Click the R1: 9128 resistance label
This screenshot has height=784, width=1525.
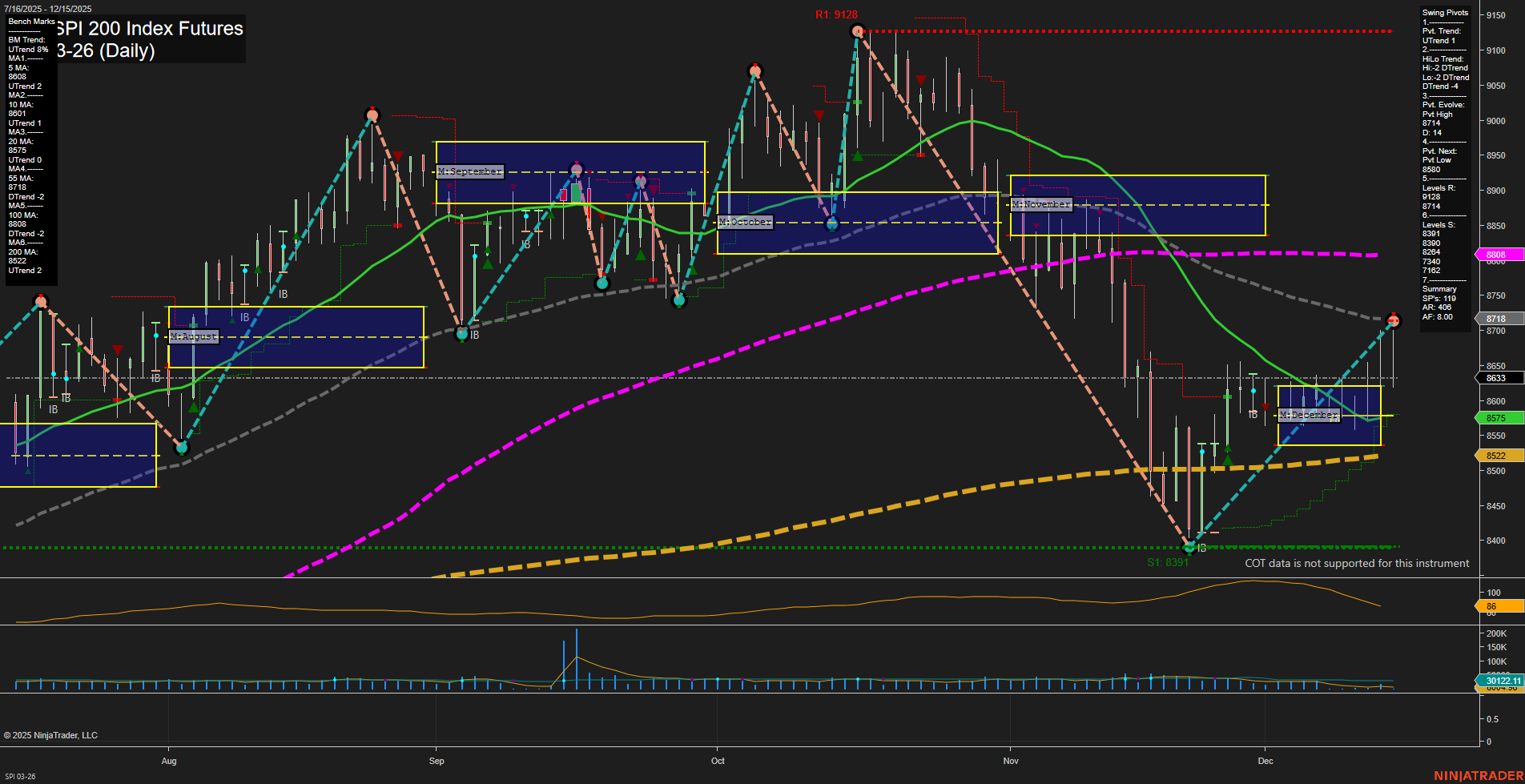pyautogui.click(x=835, y=14)
